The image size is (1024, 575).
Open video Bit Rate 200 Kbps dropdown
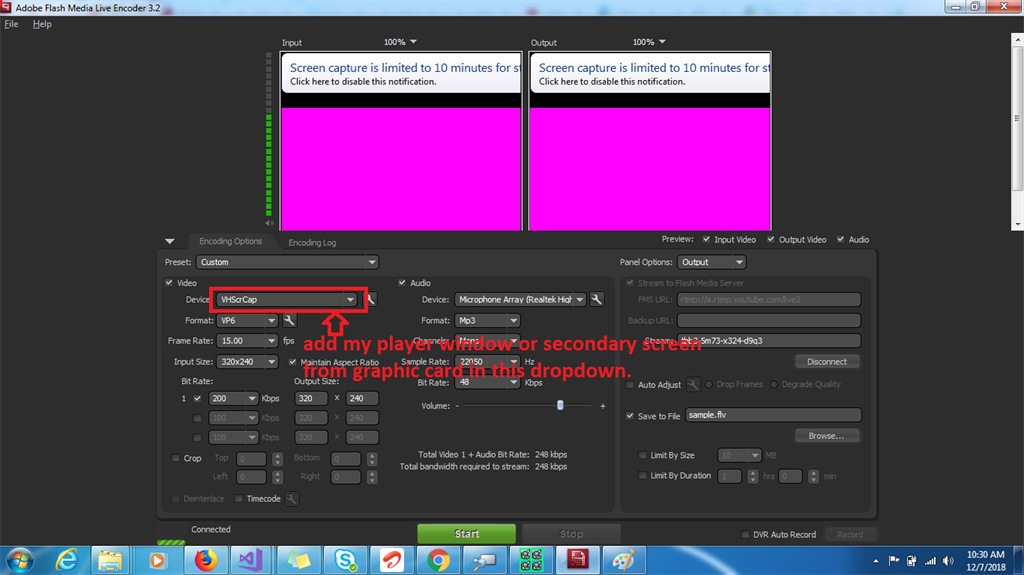[234, 398]
